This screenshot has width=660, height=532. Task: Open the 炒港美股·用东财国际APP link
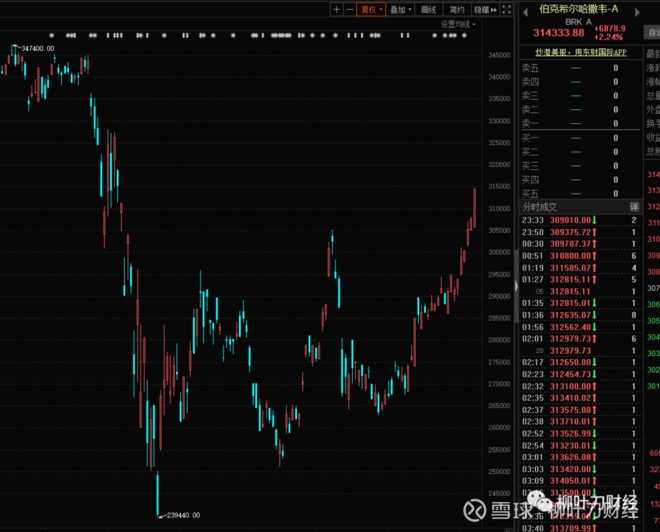pyautogui.click(x=580, y=52)
